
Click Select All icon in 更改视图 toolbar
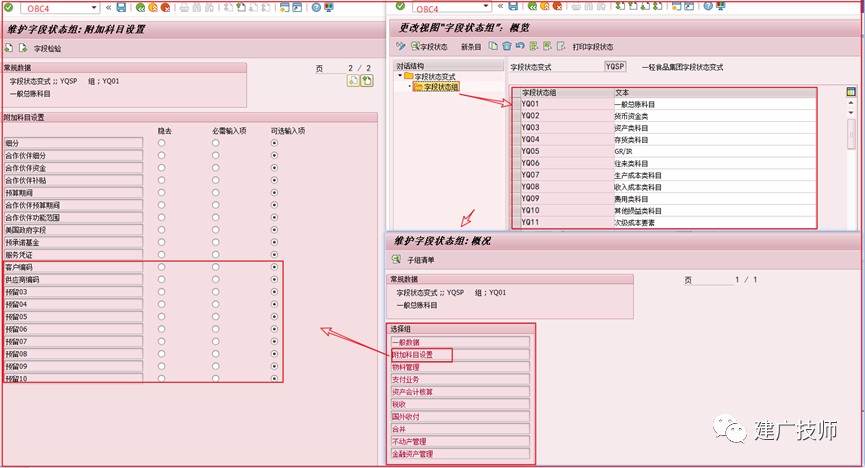[533, 46]
